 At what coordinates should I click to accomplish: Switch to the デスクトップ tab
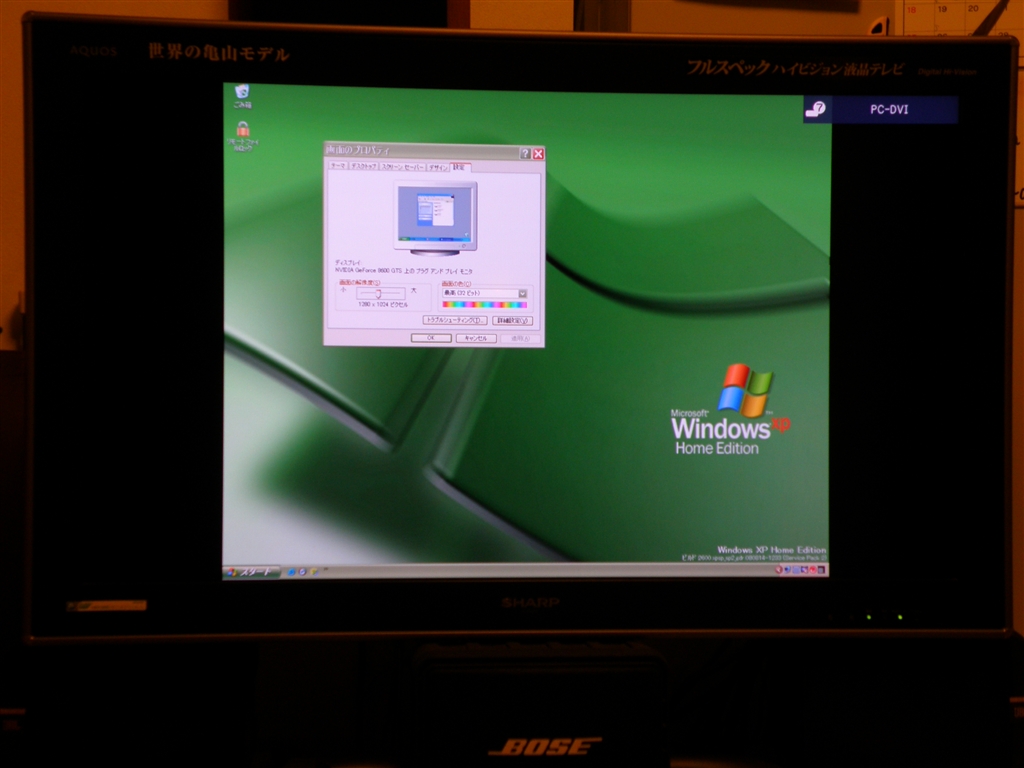coord(363,166)
